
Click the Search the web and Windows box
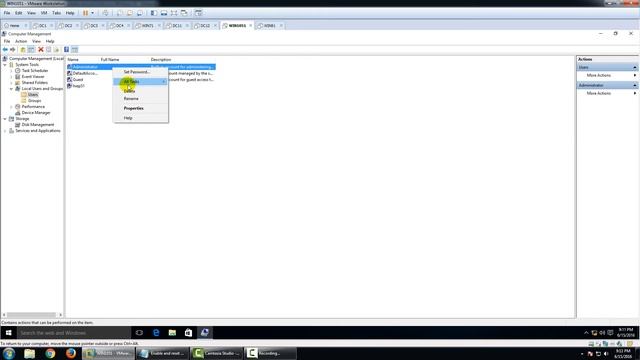[74, 333]
